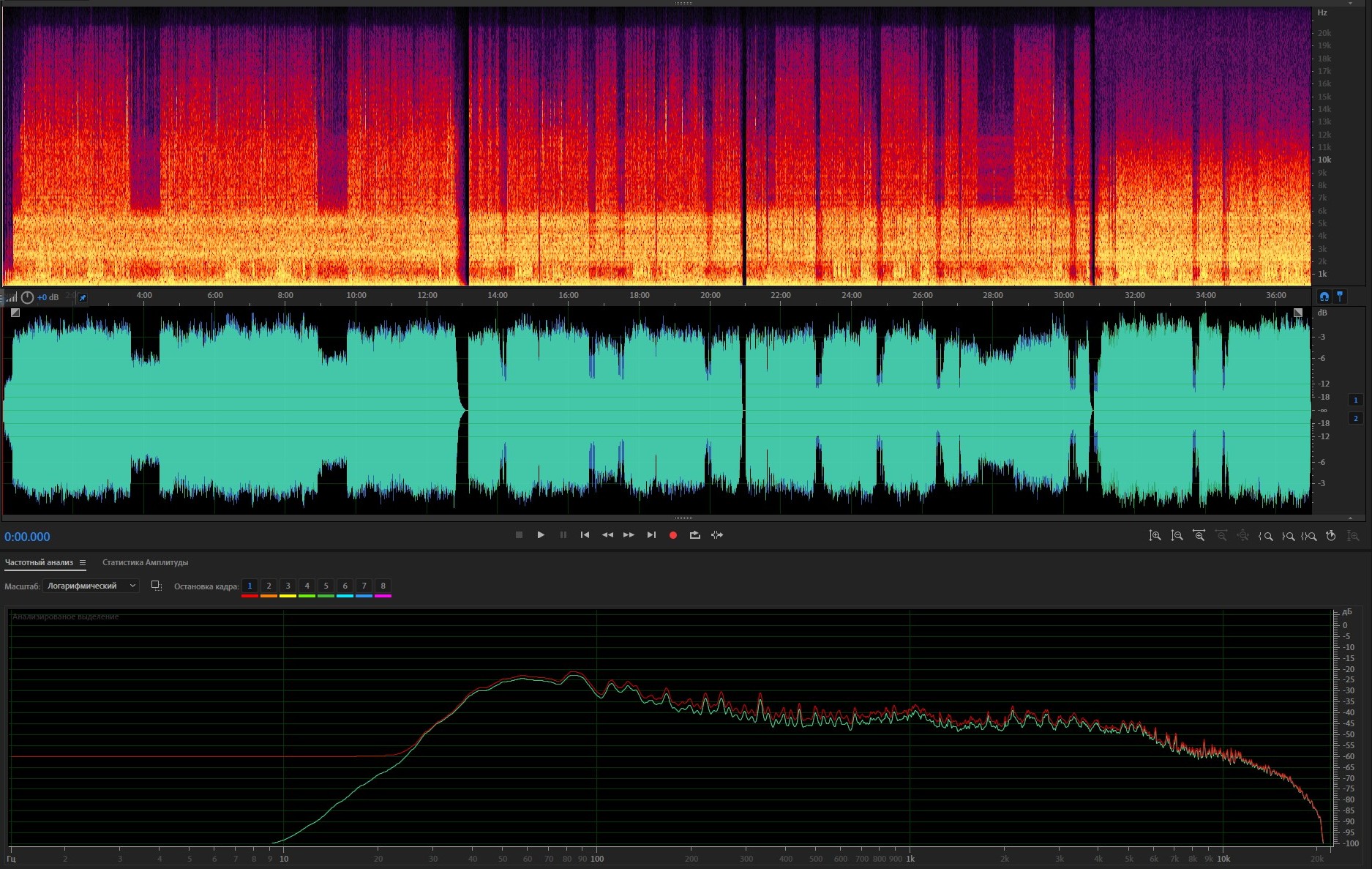Click the Zoom Out Full icon
This screenshot has height=869, width=1372.
click(x=1243, y=536)
